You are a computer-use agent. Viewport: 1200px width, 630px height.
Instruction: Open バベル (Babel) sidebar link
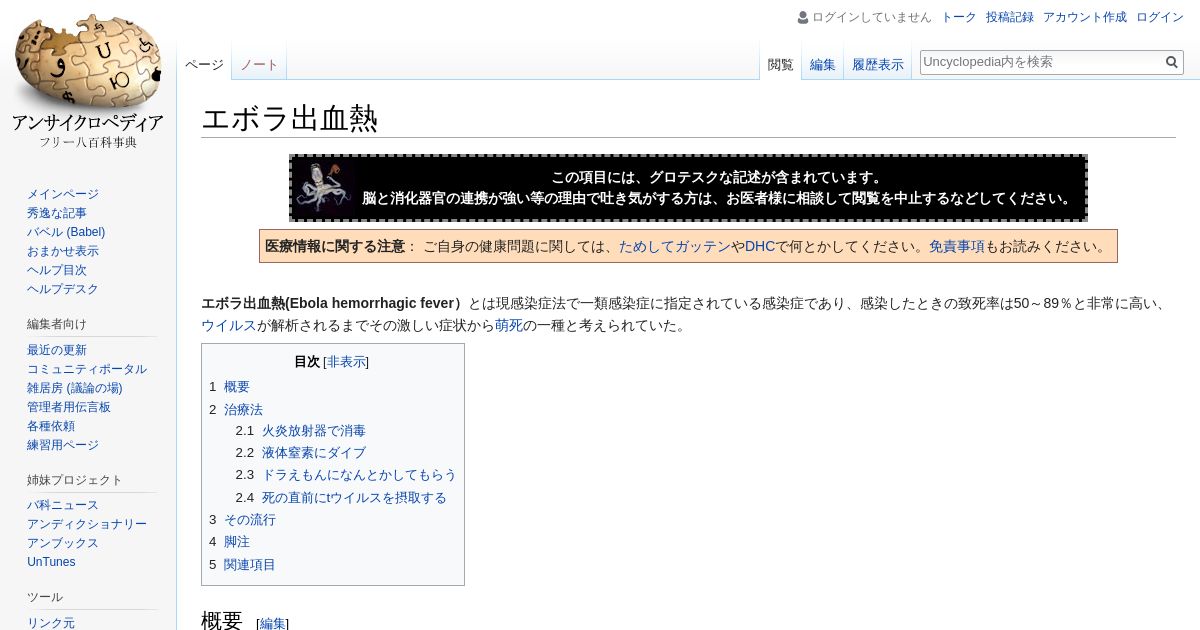tap(66, 232)
